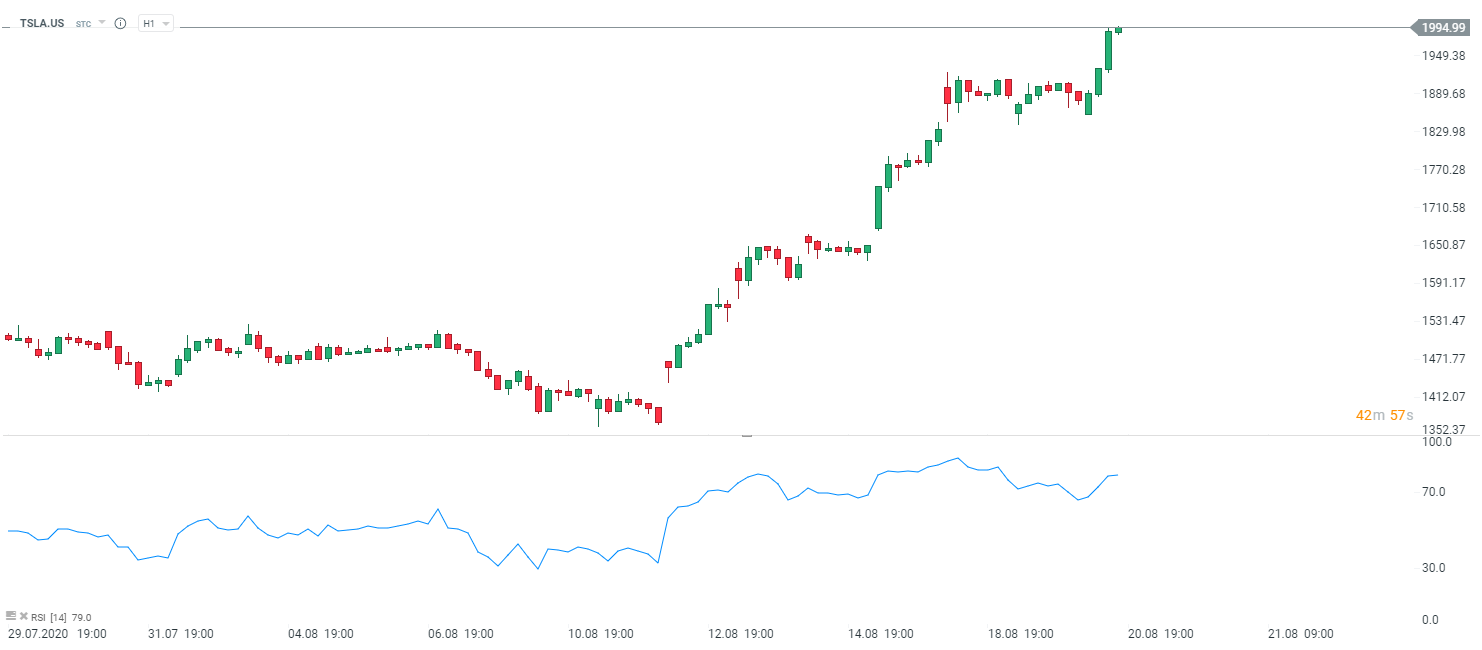Viewport: 1482px width, 650px height.
Task: Click the 1994.99 current price tag
Action: pos(1444,28)
